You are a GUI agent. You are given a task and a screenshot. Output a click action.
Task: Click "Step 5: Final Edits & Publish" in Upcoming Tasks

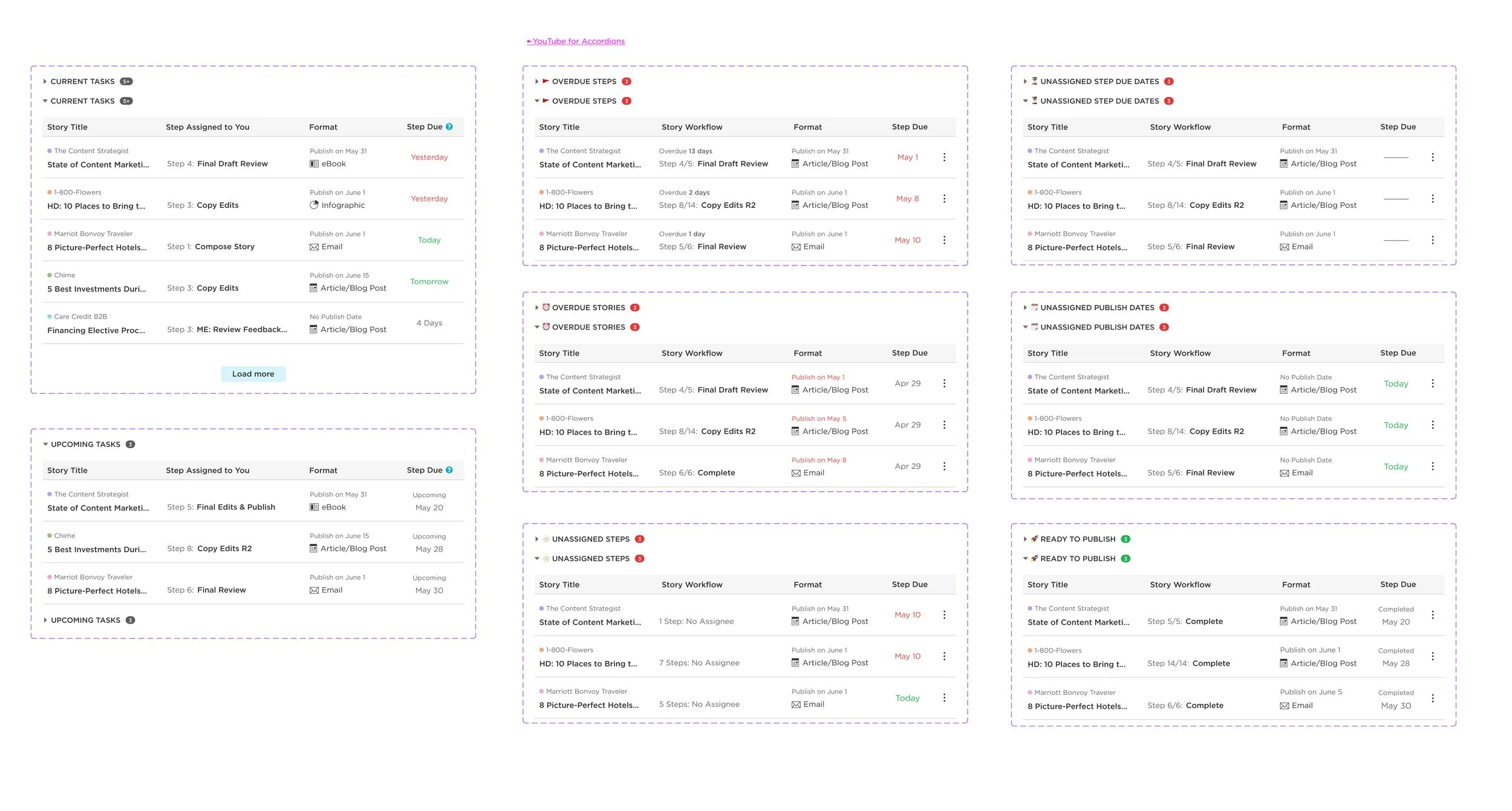[x=221, y=507]
